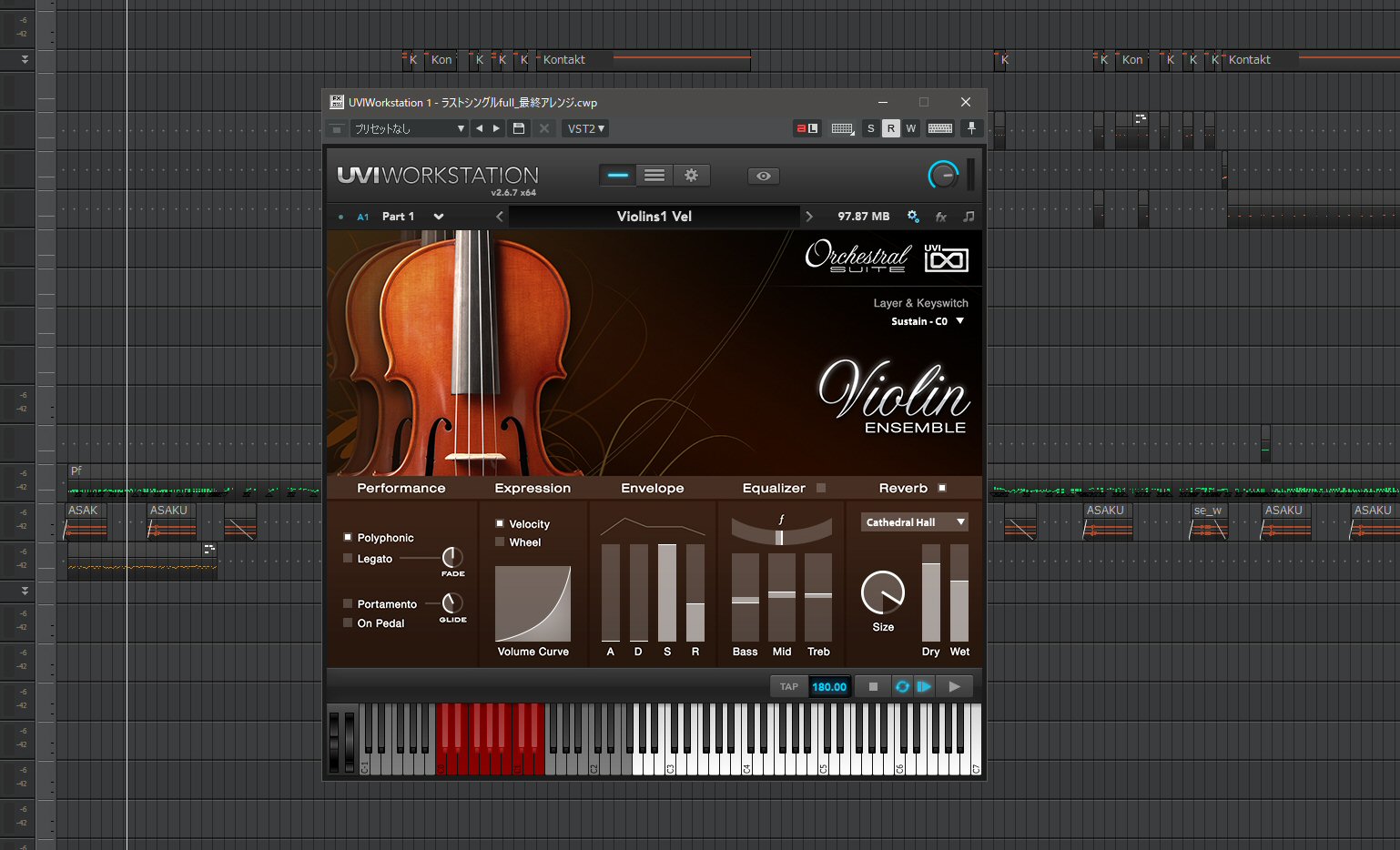The width and height of the screenshot is (1400, 850).
Task: Open the arpeggiator music note icon
Action: (969, 217)
